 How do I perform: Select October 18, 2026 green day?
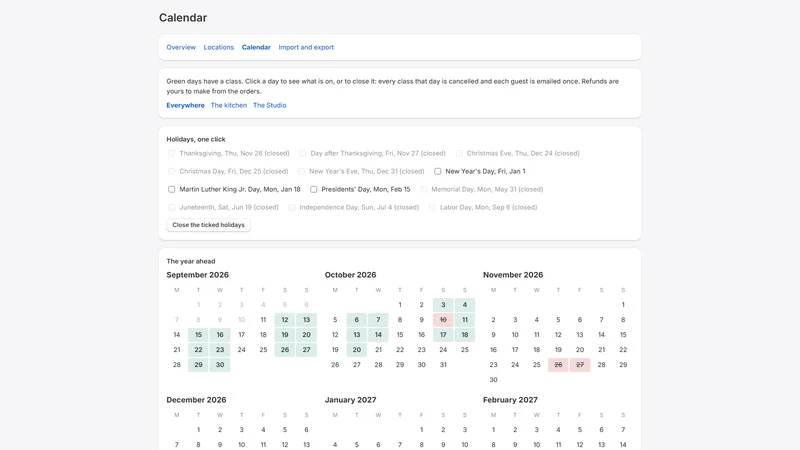coord(464,335)
